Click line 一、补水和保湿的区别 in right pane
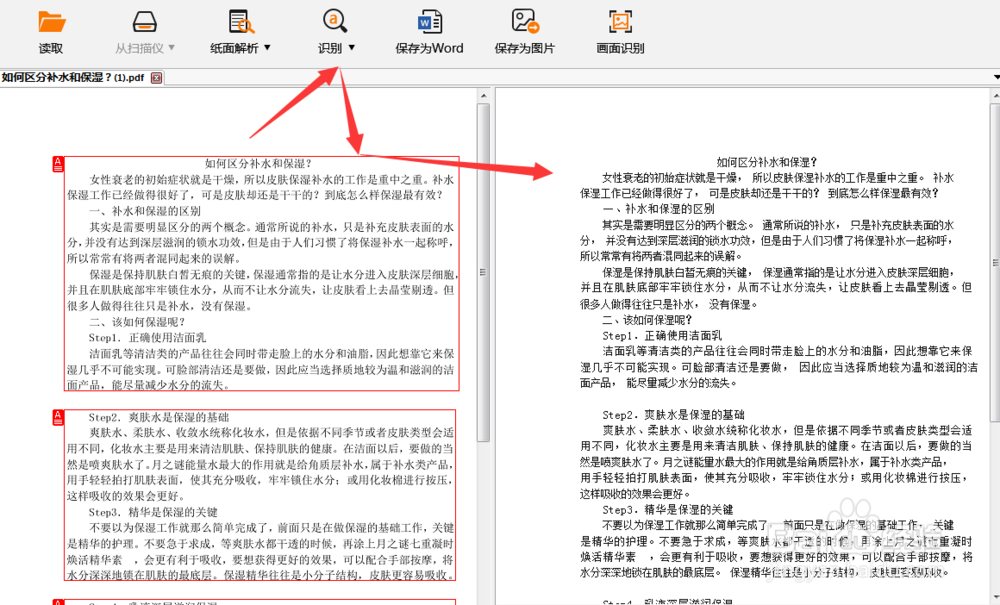 pyautogui.click(x=658, y=209)
